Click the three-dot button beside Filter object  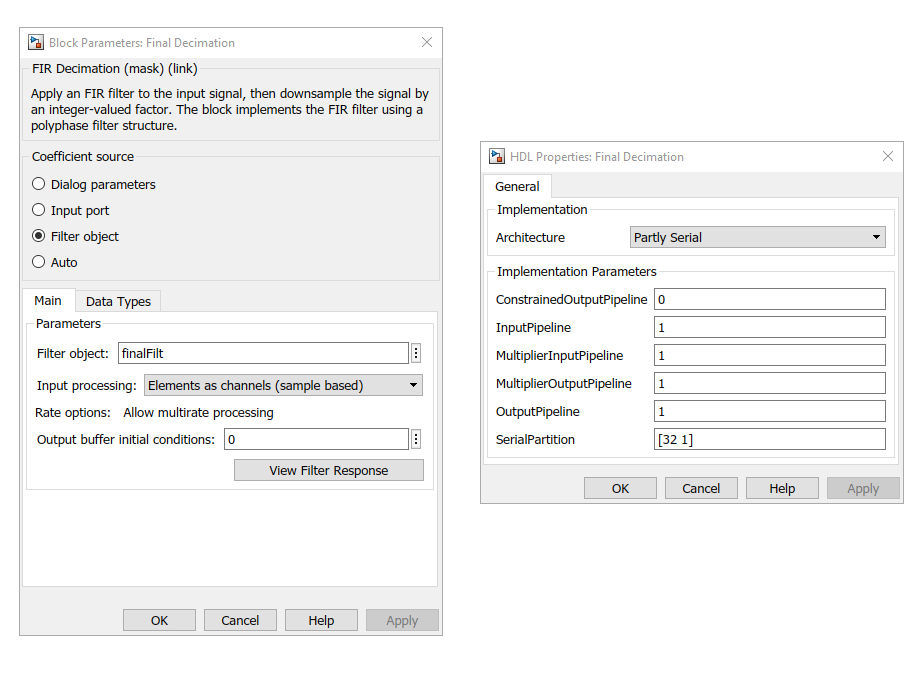click(416, 353)
